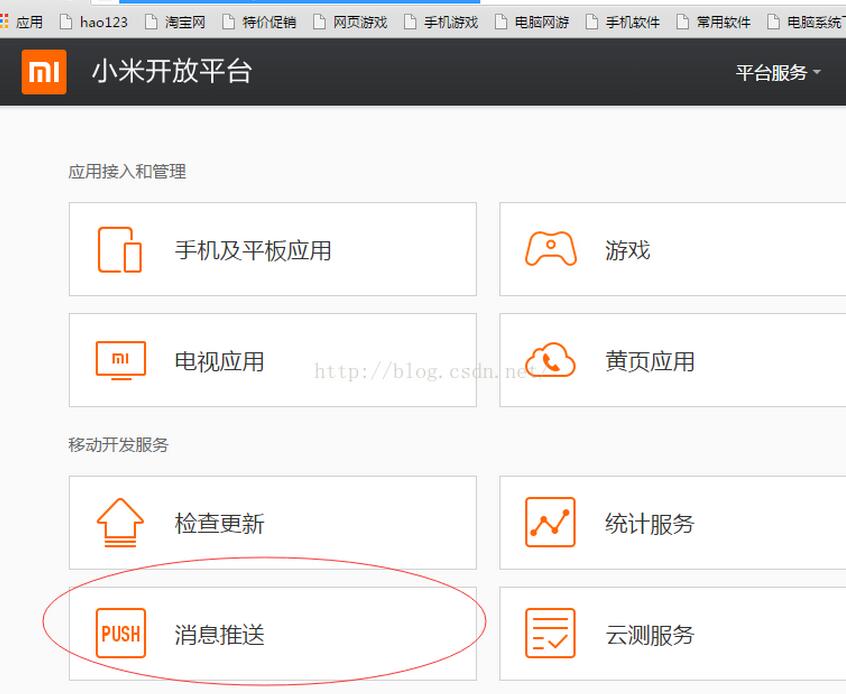Open the 手机游戏 bookmark
The height and width of the screenshot is (694, 846).
tap(441, 22)
